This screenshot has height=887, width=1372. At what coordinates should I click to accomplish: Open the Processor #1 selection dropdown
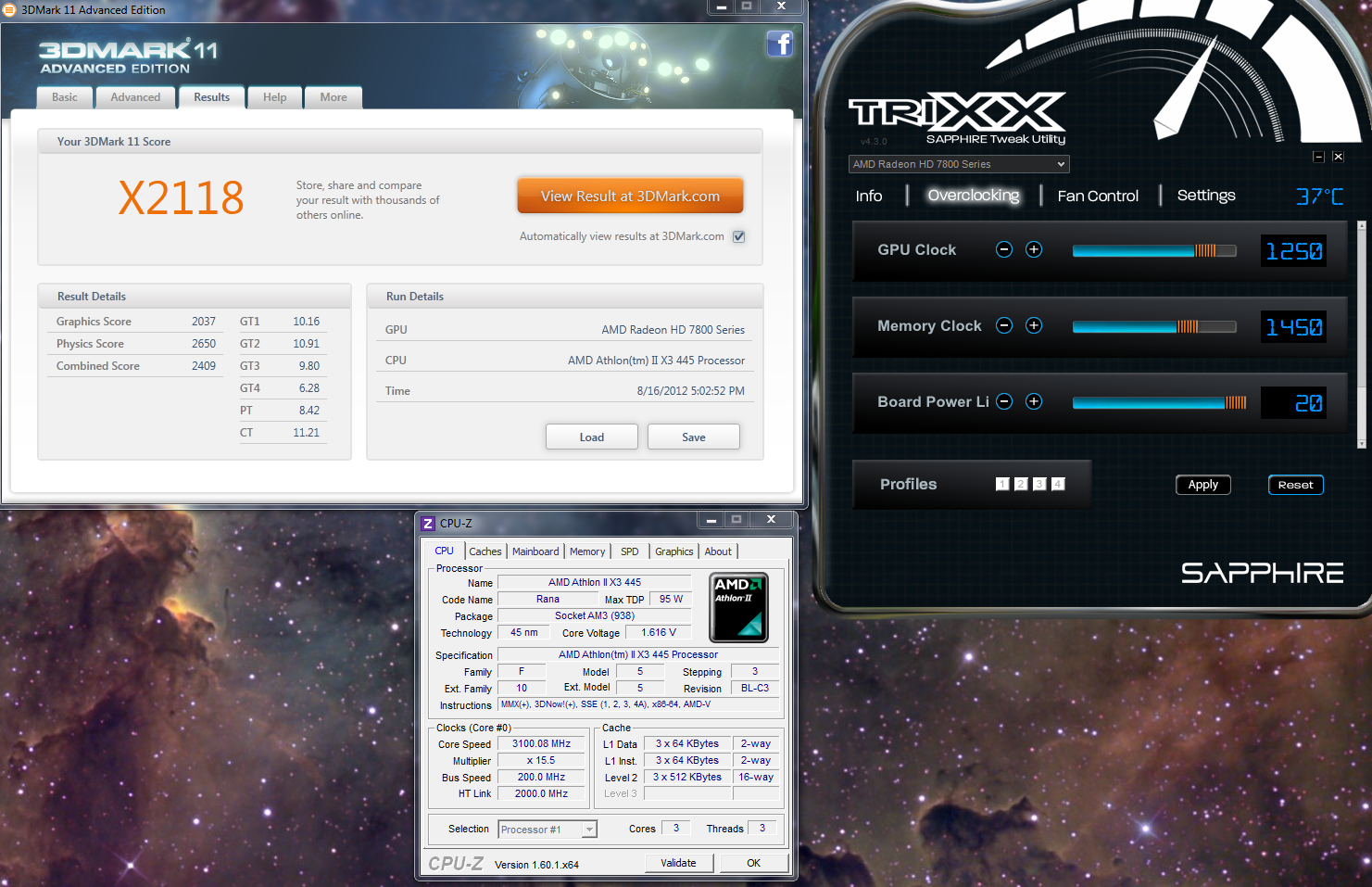coord(548,830)
